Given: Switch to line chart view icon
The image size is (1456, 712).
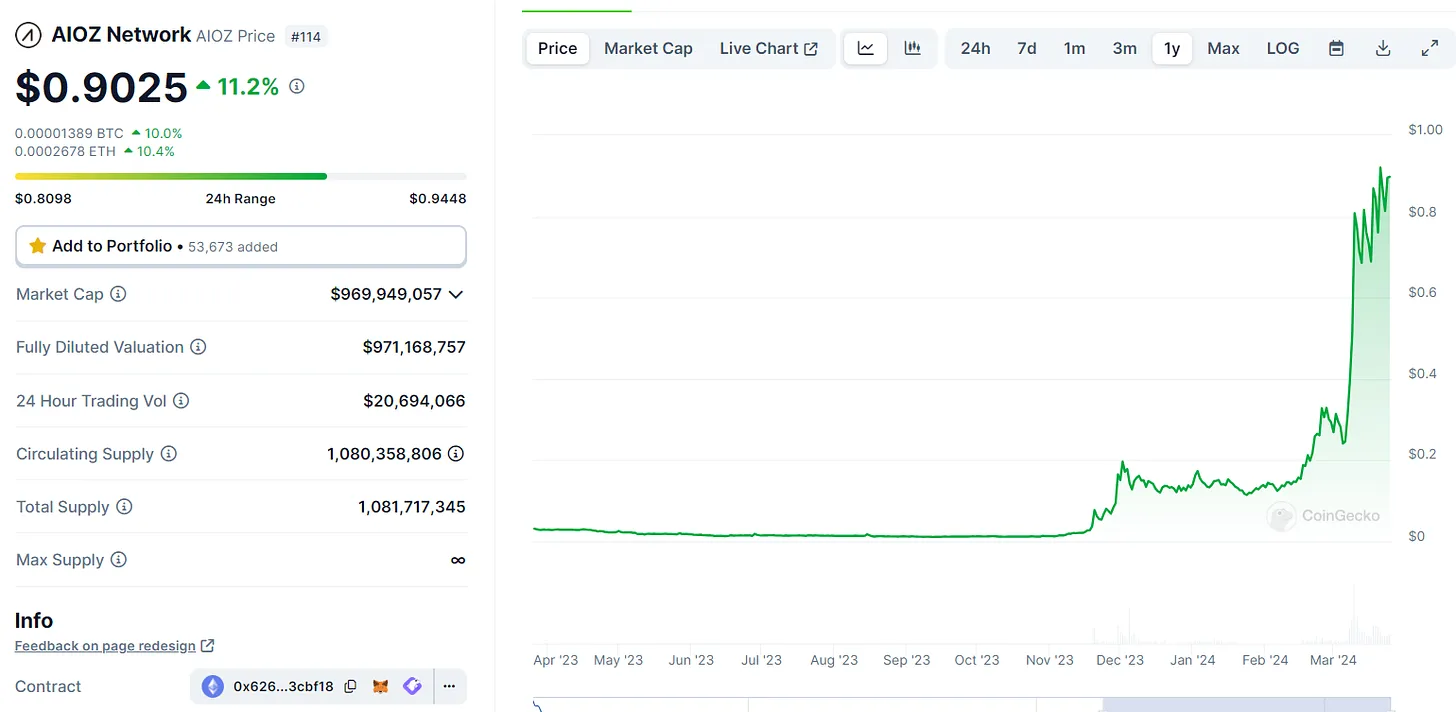Looking at the screenshot, I should 866,48.
